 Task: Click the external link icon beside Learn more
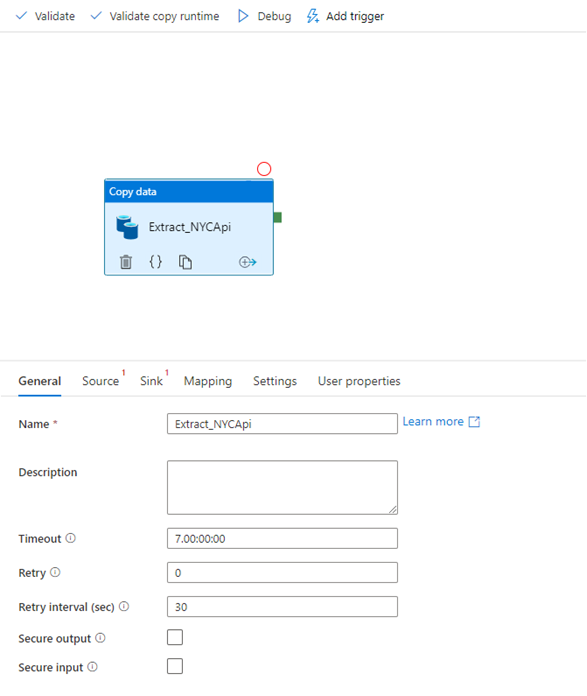click(474, 422)
